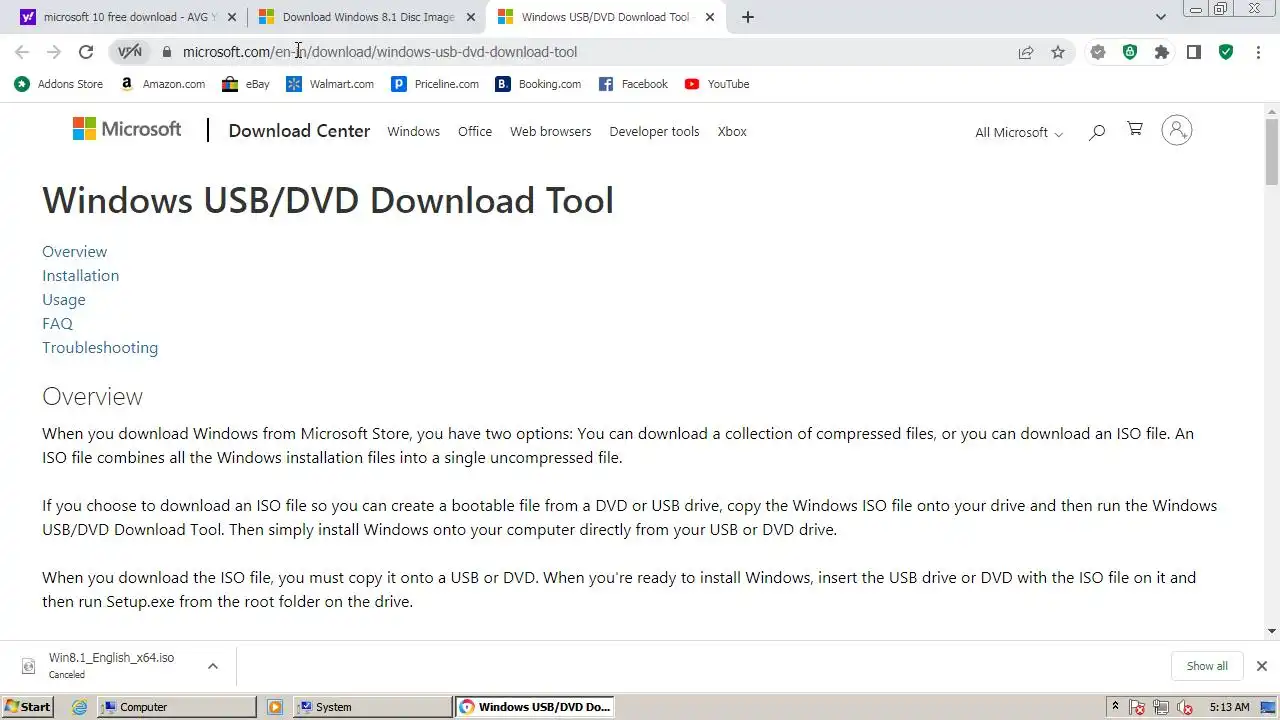The width and height of the screenshot is (1280, 720).
Task: Toggle the browser side panel icon
Action: (1194, 52)
